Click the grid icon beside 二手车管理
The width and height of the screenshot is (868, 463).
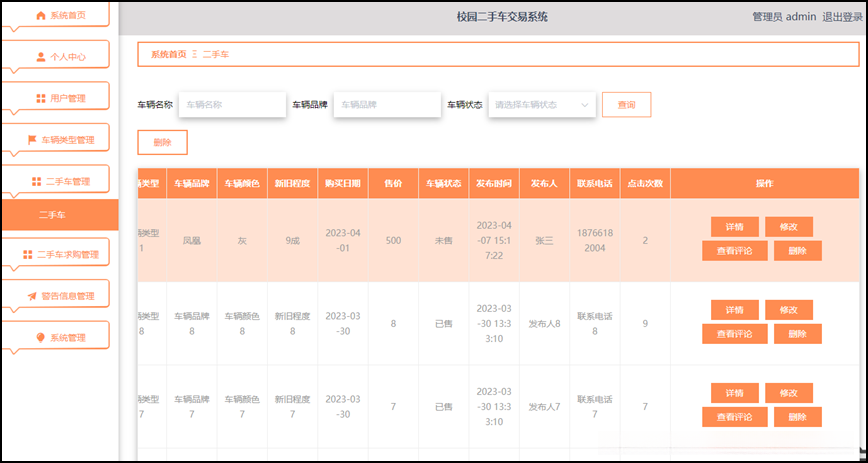click(37, 181)
